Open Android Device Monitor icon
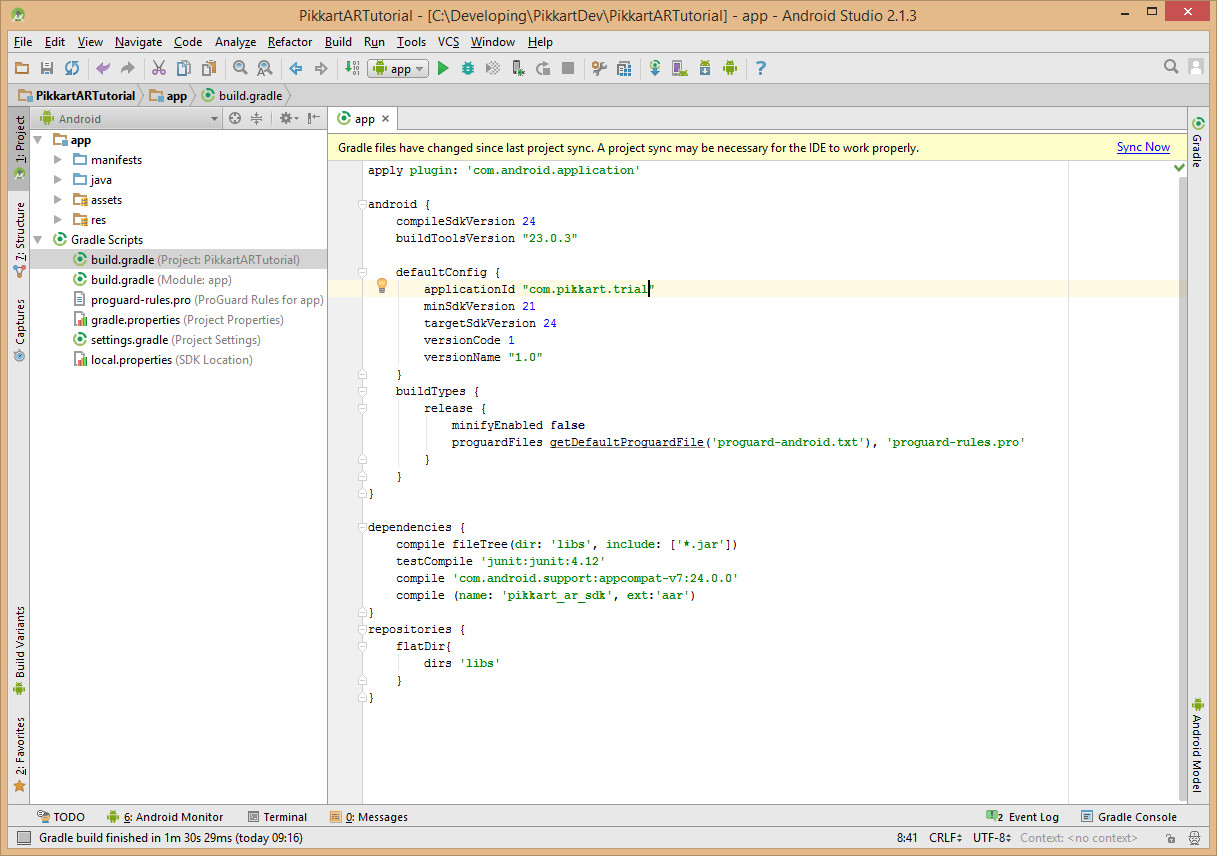The width and height of the screenshot is (1217, 856). pos(730,68)
